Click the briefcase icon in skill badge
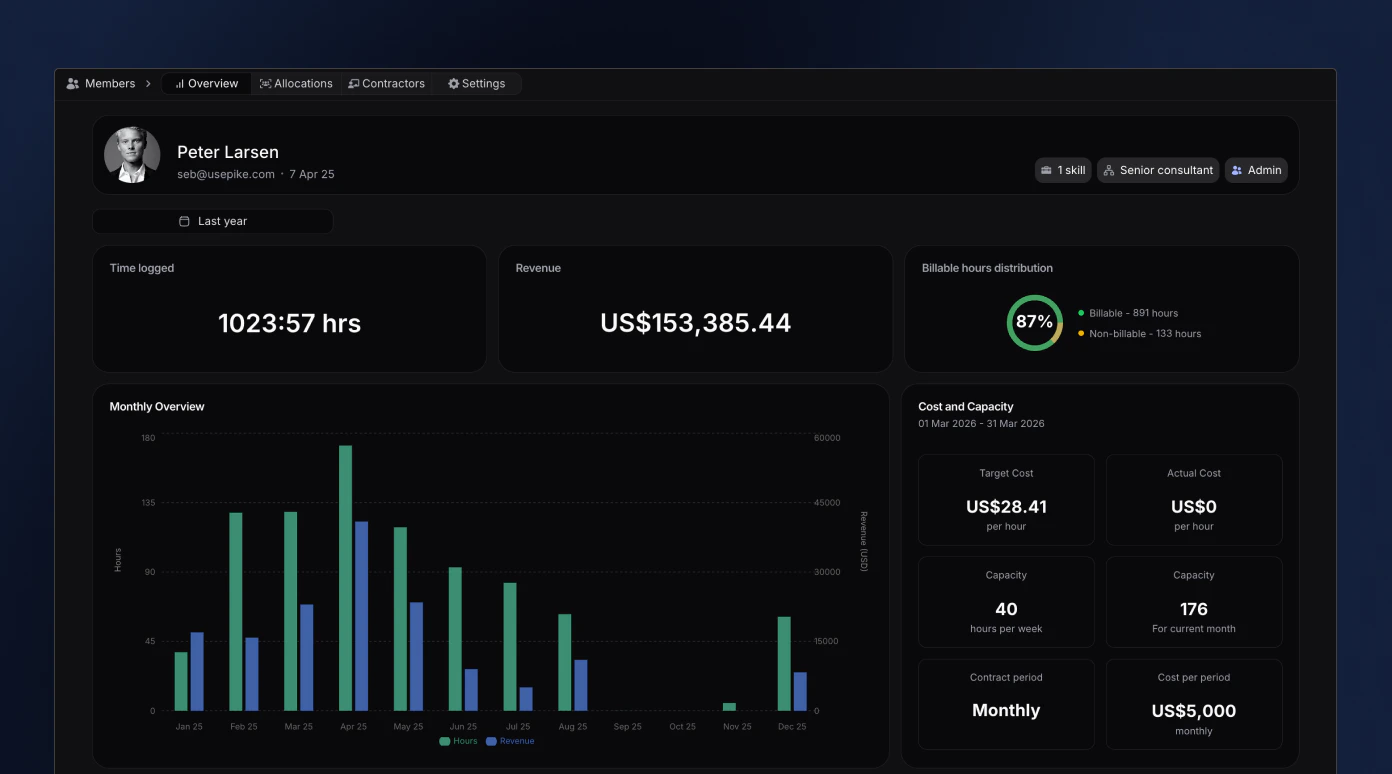 (1046, 170)
